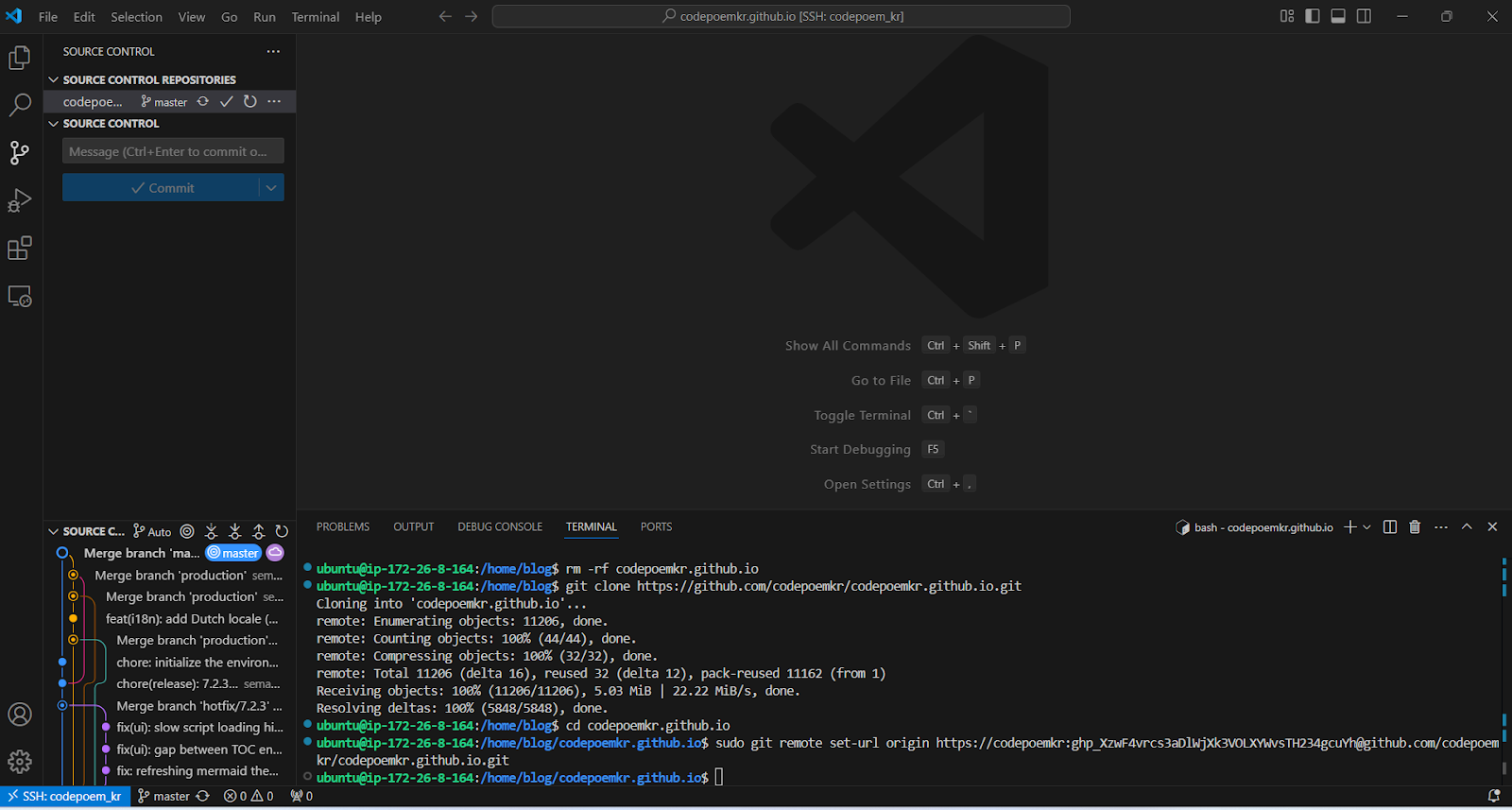Switch to the Problems tab
Viewport: 1512px width, 810px height.
point(343,526)
